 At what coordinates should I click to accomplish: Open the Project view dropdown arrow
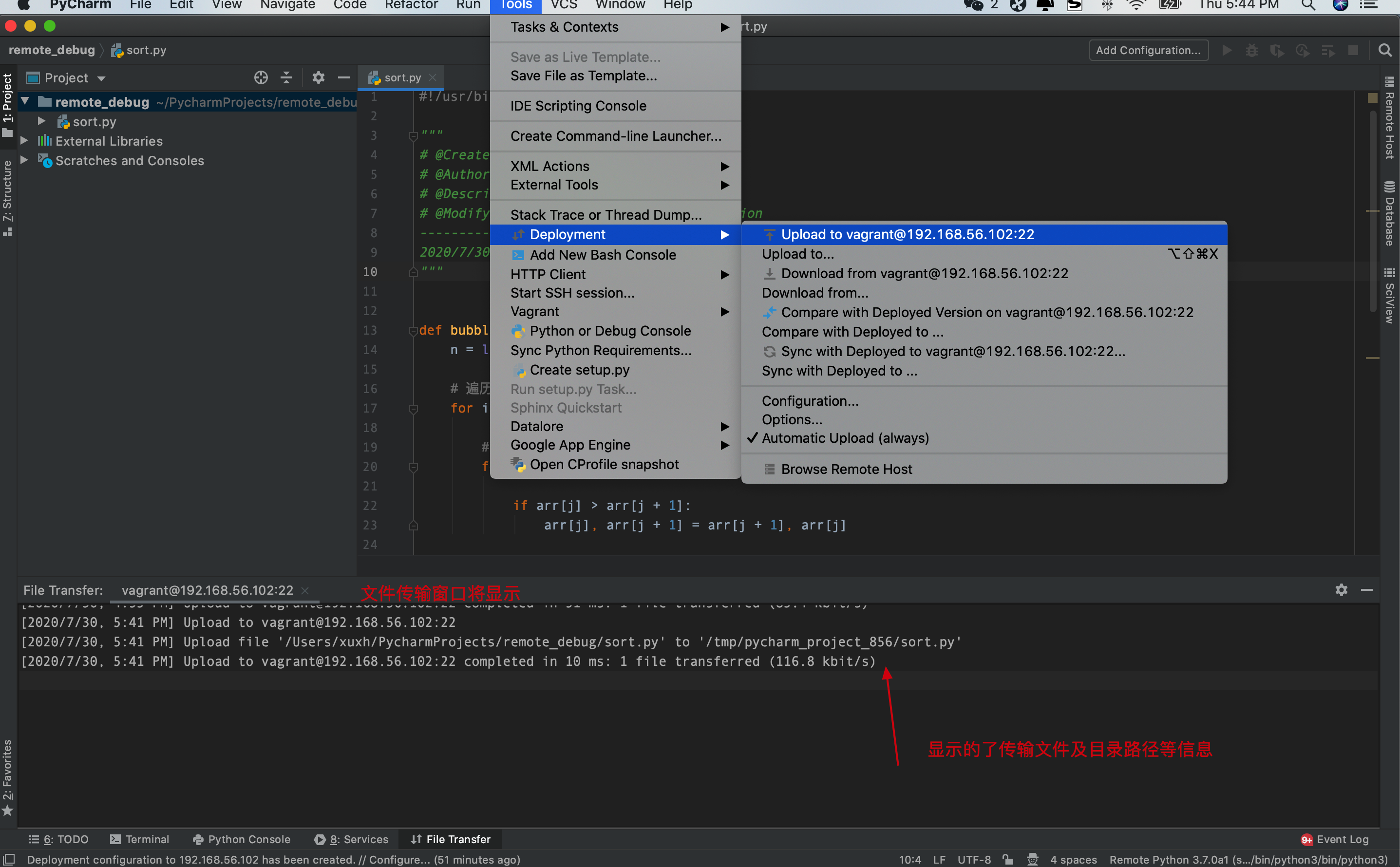point(101,78)
